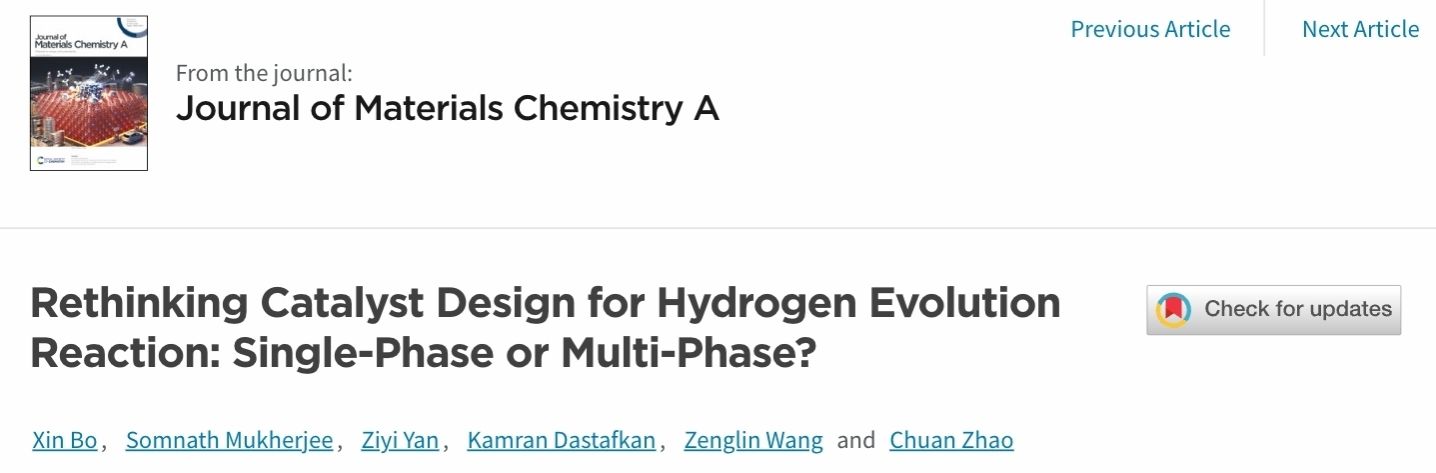Click the divider between Previous and Next Article
The height and width of the screenshot is (473, 1436).
(1265, 29)
